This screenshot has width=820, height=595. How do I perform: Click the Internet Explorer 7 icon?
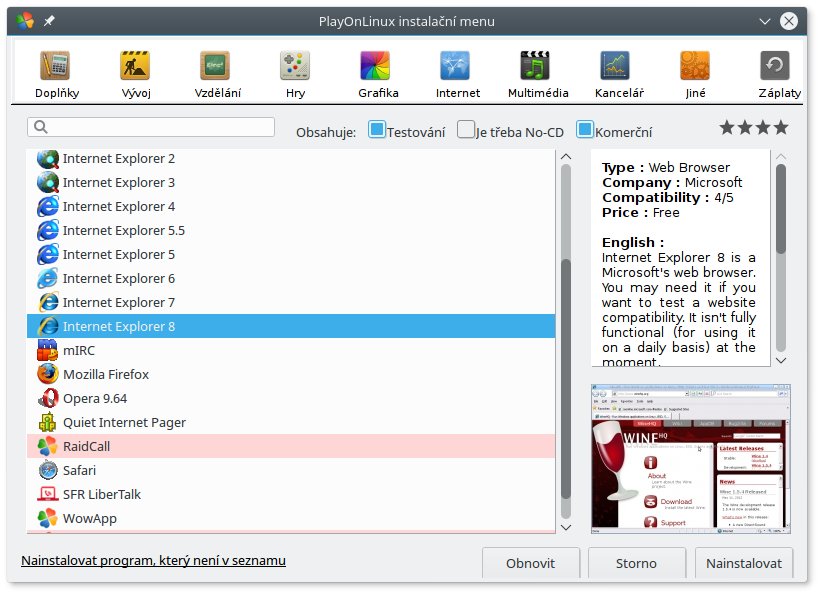(48, 303)
